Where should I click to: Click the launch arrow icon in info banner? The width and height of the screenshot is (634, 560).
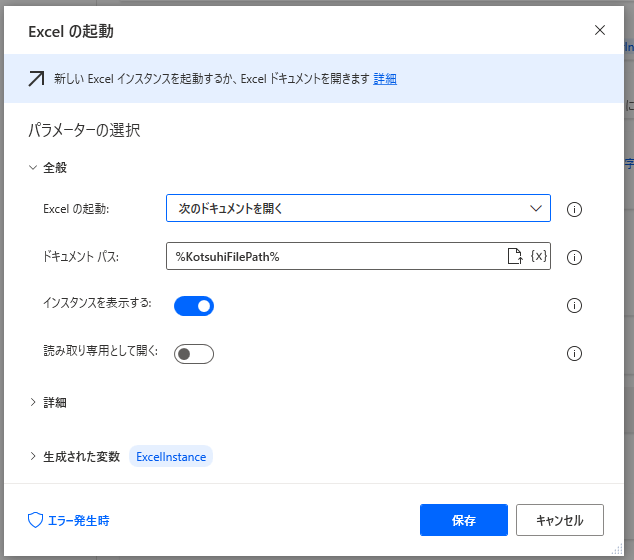click(36, 79)
